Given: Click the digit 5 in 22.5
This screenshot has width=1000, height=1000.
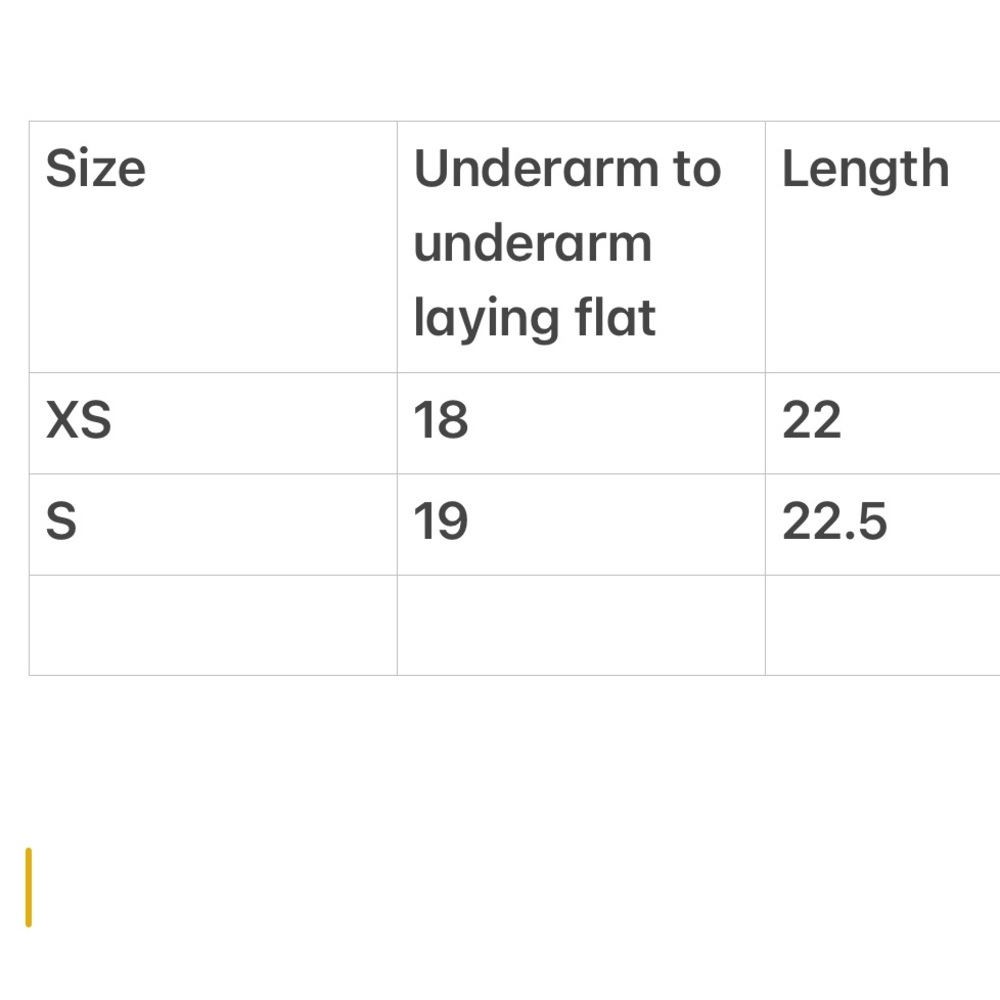Looking at the screenshot, I should tap(874, 523).
